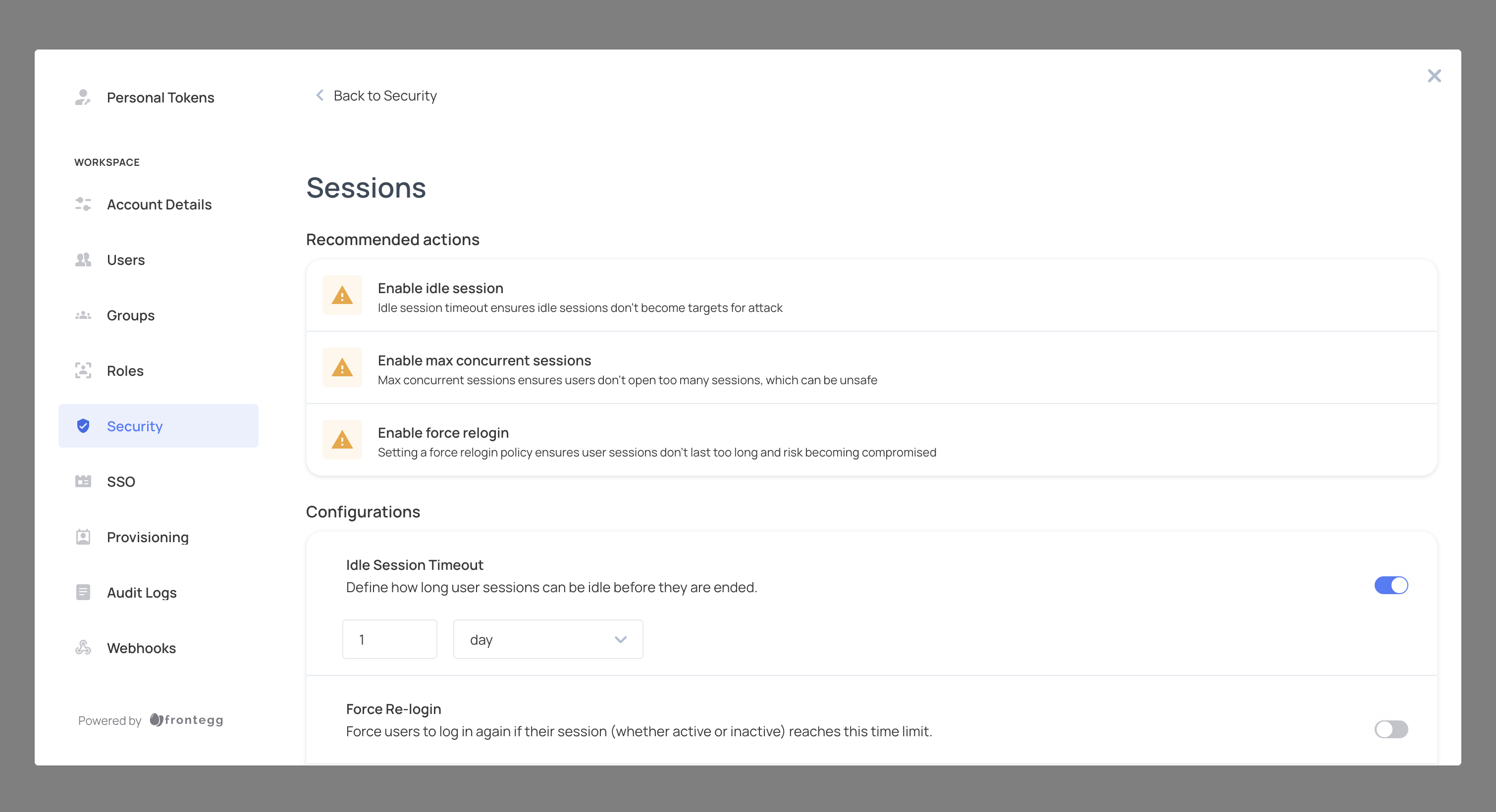This screenshot has height=812, width=1496.
Task: Toggle Idle Session Timeout off then back on
Action: 1391,585
